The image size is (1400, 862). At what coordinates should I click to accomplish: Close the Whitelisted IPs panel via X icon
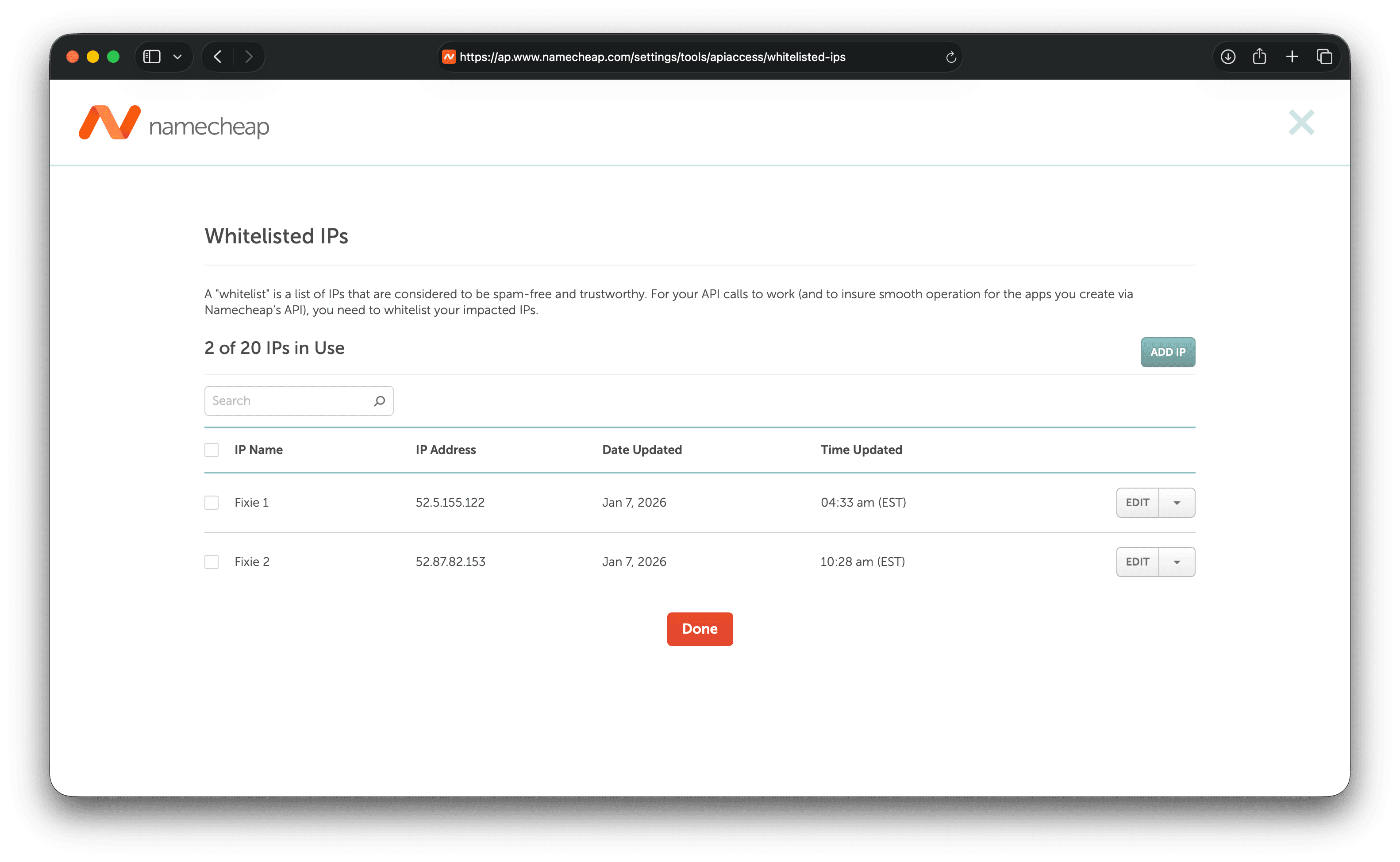(x=1301, y=122)
